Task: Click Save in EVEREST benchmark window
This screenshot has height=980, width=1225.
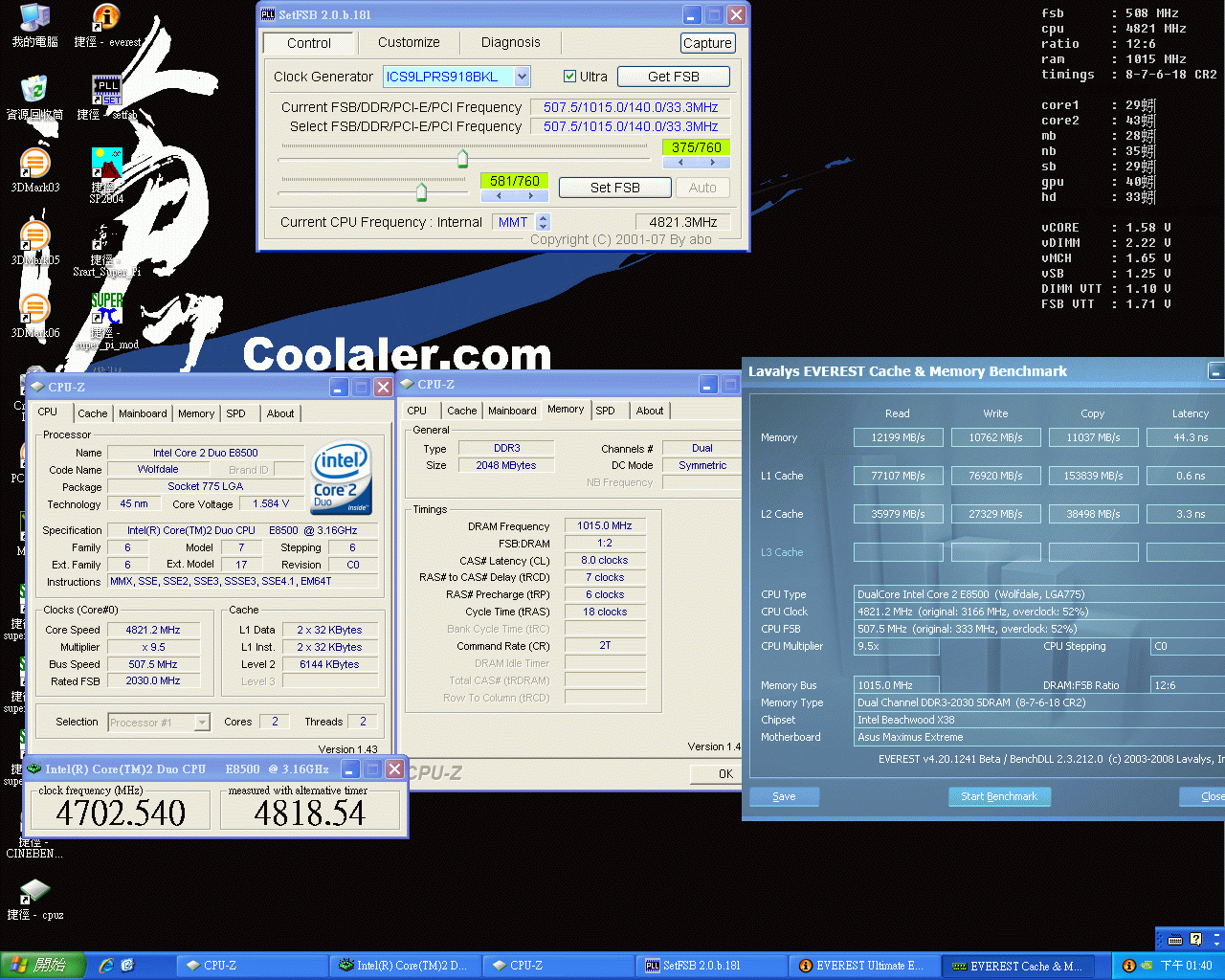Action: pos(784,796)
